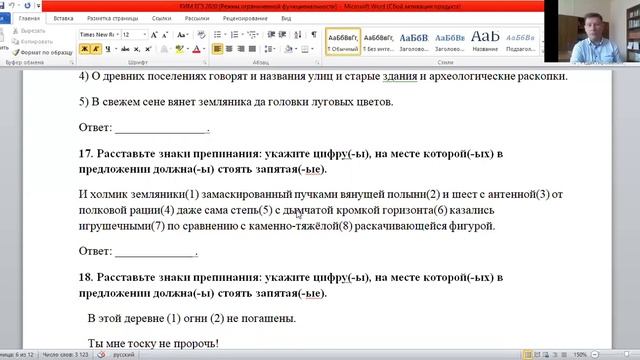Apply red font color
Image resolution: width=640 pixels, height=360 pixels.
coord(196,49)
